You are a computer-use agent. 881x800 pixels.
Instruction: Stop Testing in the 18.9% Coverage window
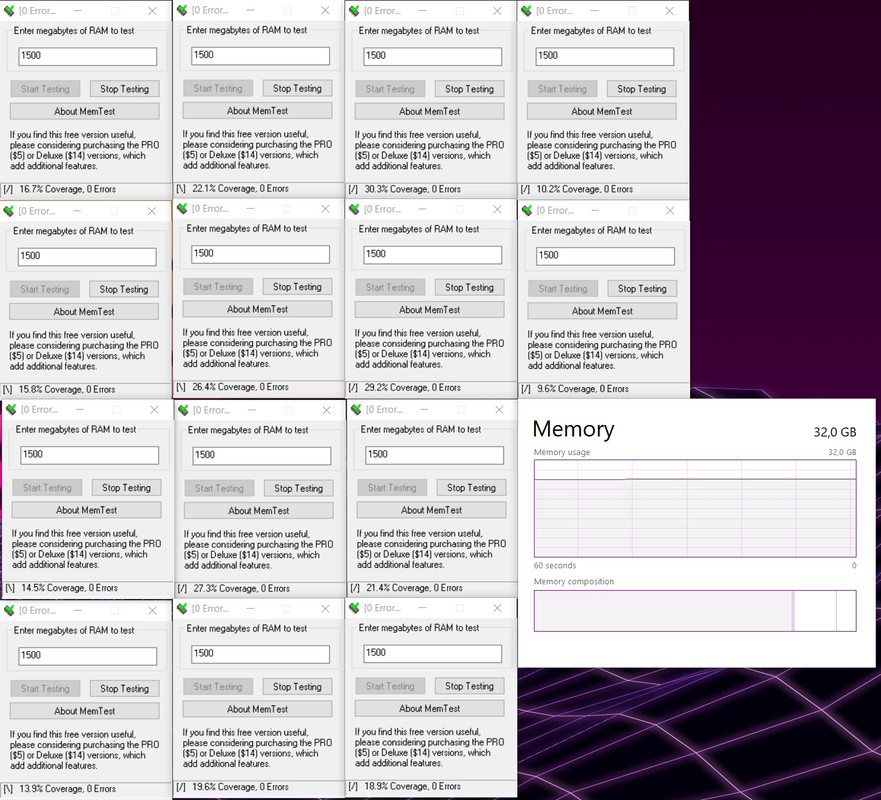[469, 686]
